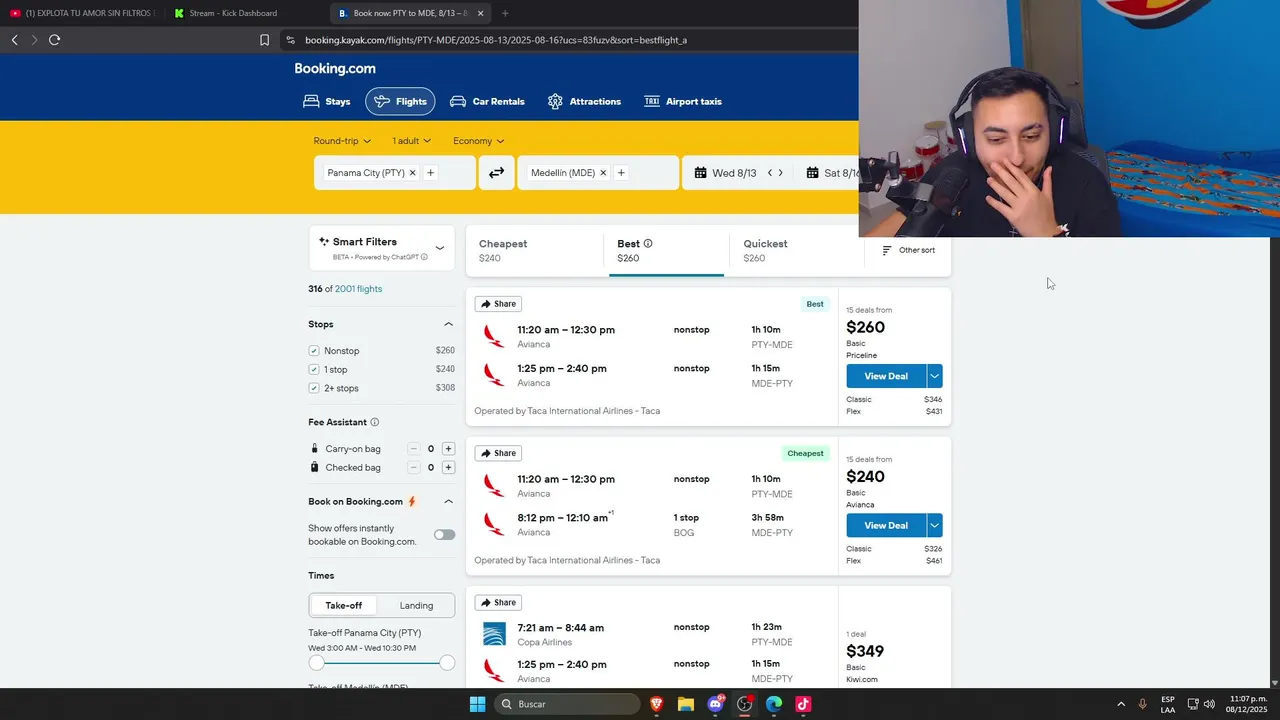Open the Stays tab
The width and height of the screenshot is (1280, 720).
coord(327,101)
